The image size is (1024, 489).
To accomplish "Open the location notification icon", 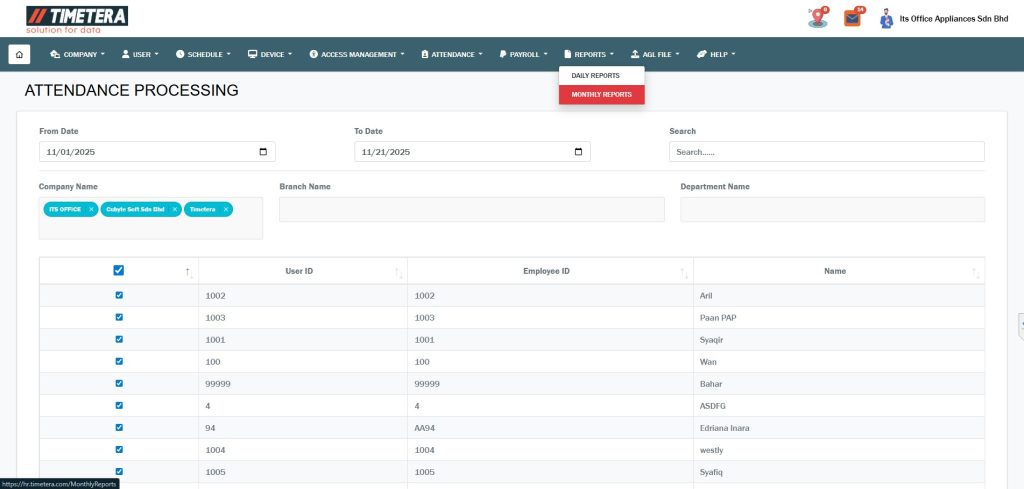I will pyautogui.click(x=818, y=18).
